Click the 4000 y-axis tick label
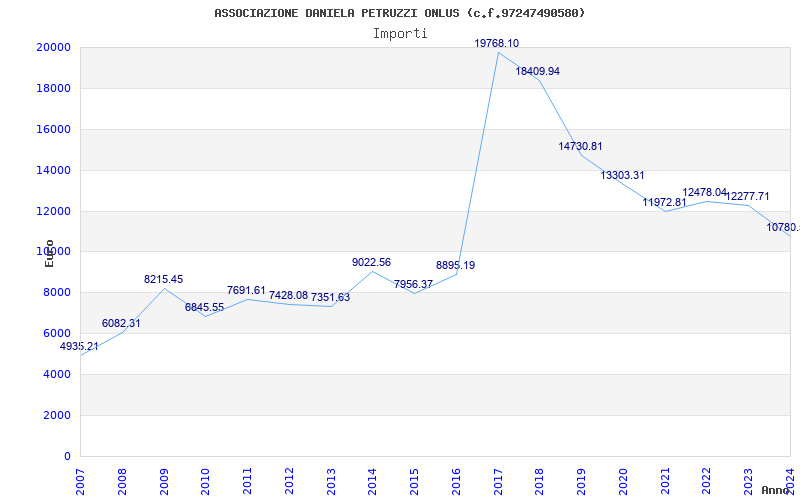Viewport: 800px width, 500px height. click(56, 374)
